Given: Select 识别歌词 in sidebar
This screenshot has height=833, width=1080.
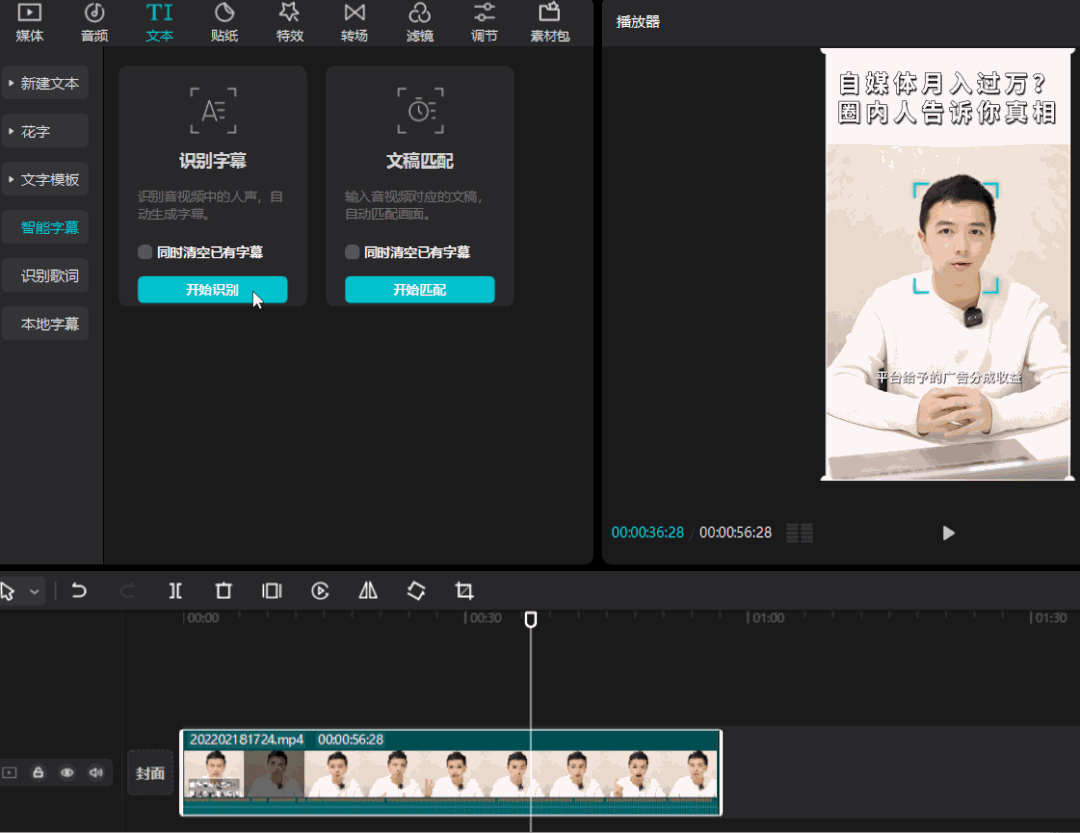Looking at the screenshot, I should [45, 276].
